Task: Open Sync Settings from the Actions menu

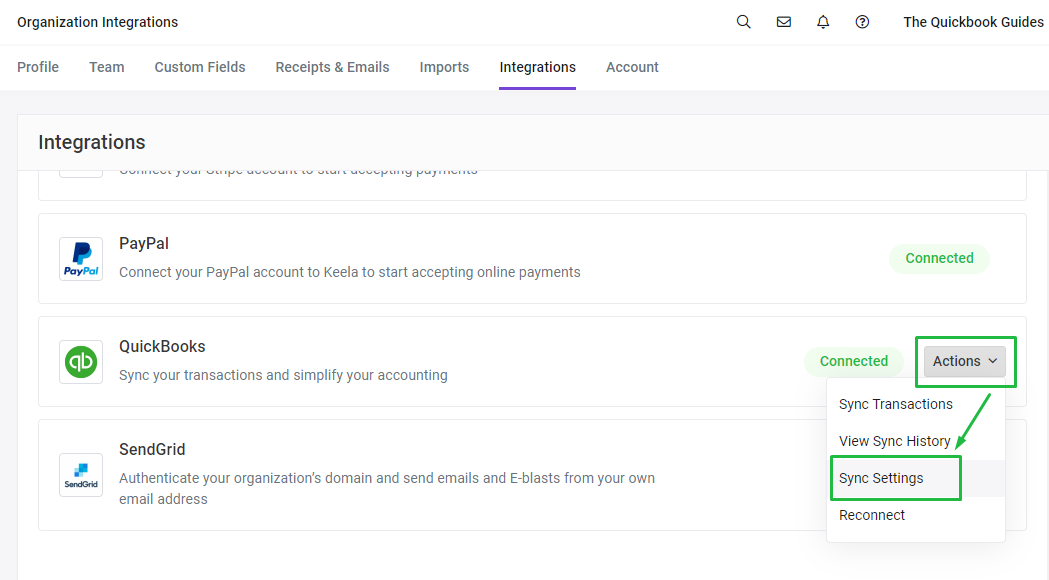Action: pyautogui.click(x=881, y=478)
